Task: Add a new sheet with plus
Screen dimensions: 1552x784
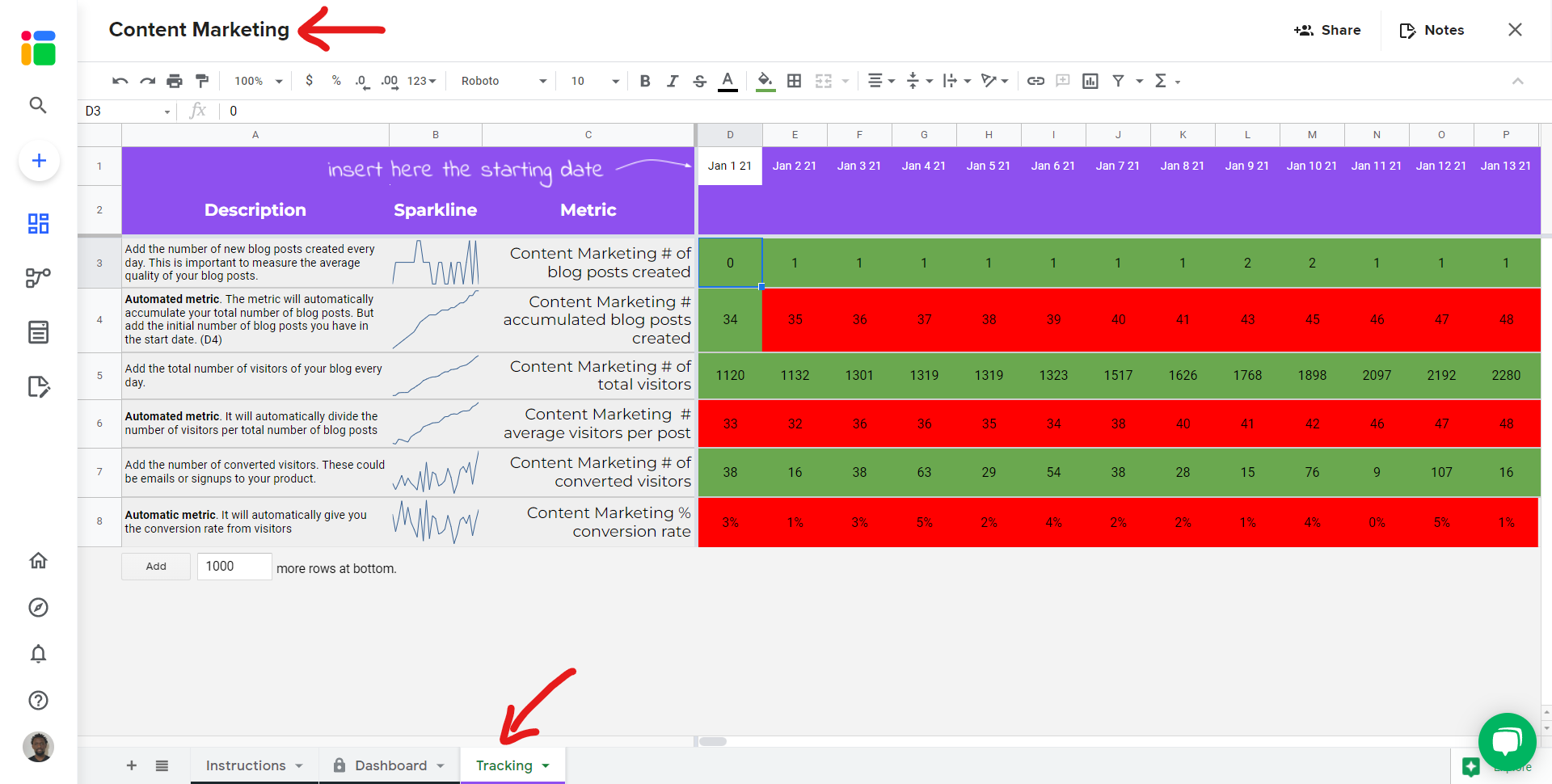Action: pyautogui.click(x=132, y=765)
